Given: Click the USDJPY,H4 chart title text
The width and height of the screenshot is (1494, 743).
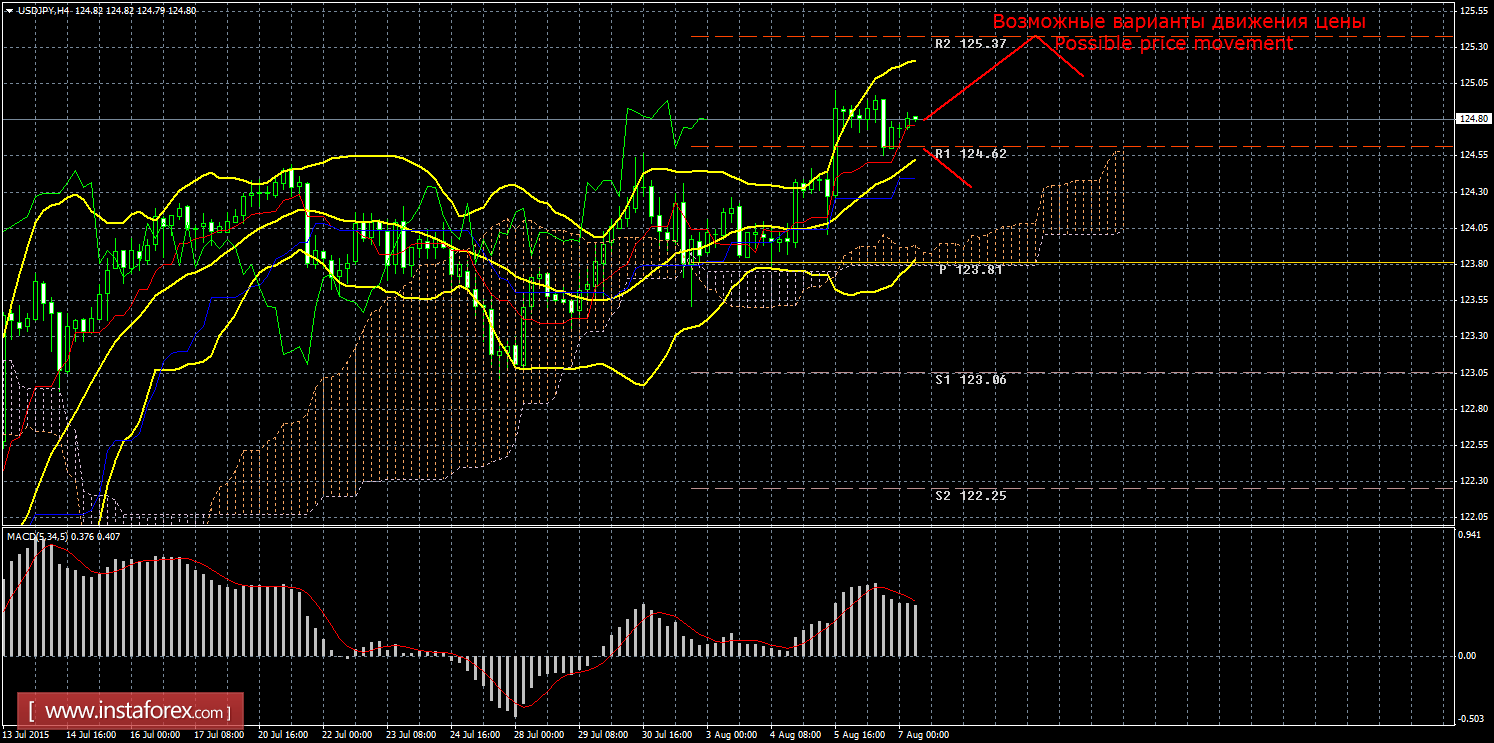Looking at the screenshot, I should (x=41, y=10).
